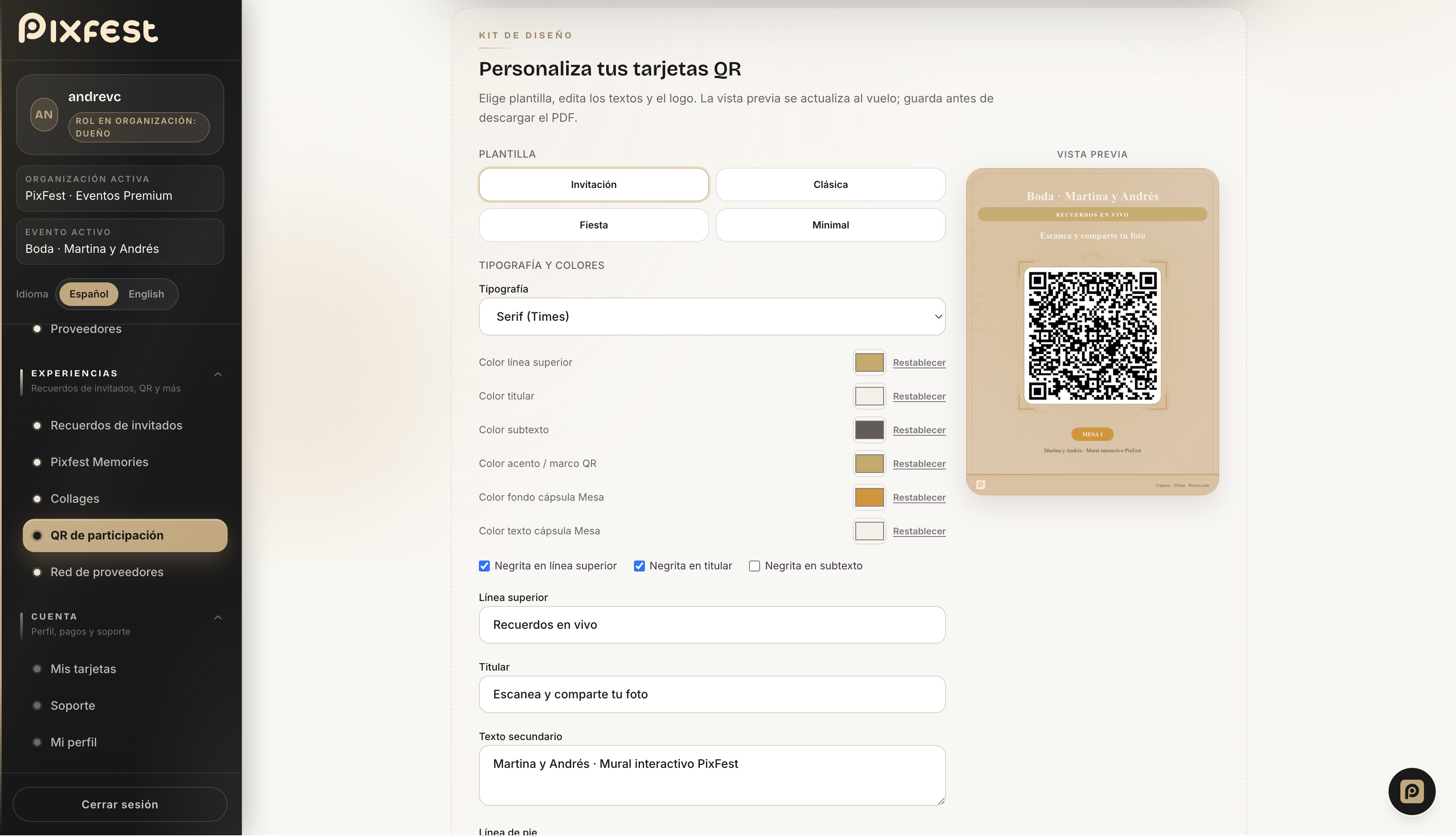Click the MESA 1 capsule in preview
The height and width of the screenshot is (837, 1456).
[1092, 434]
